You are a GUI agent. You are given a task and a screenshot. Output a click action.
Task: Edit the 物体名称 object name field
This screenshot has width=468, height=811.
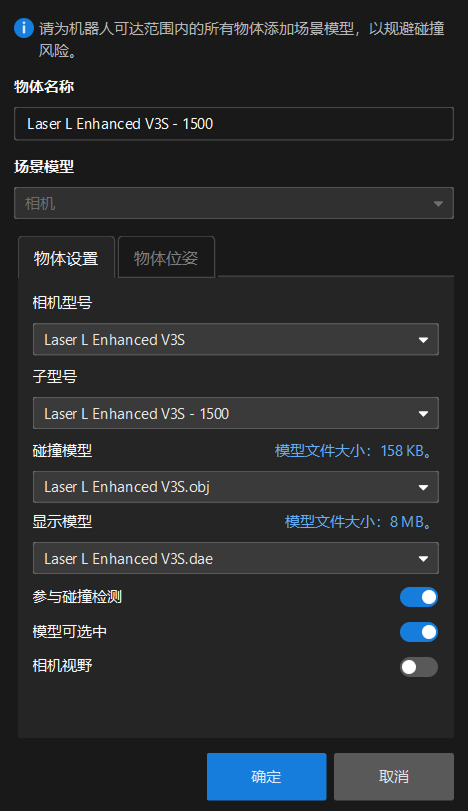pos(234,124)
